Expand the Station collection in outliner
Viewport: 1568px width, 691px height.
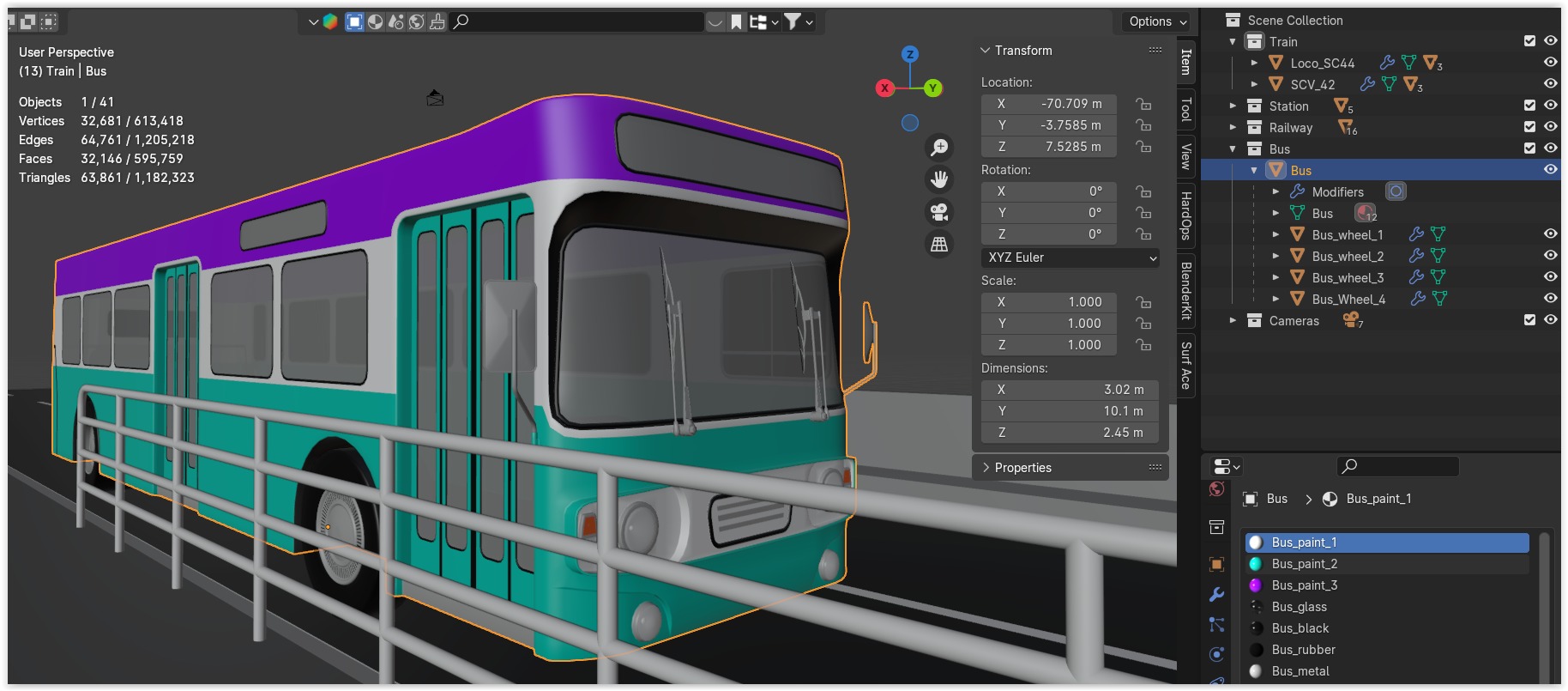point(1233,106)
